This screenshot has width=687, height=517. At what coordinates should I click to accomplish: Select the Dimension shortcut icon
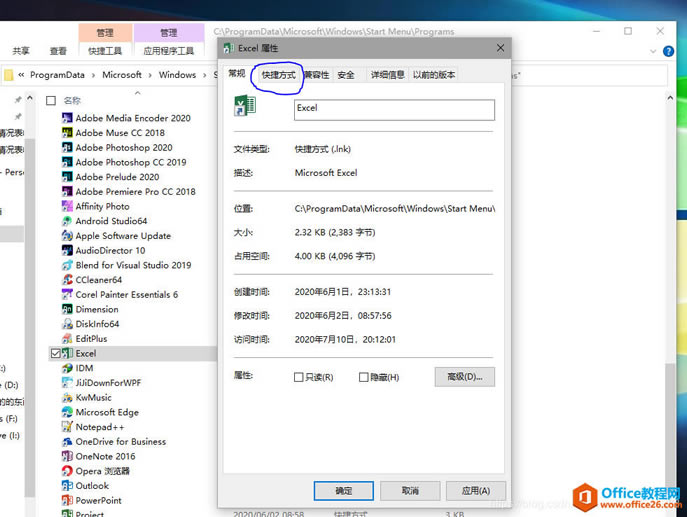pos(67,309)
